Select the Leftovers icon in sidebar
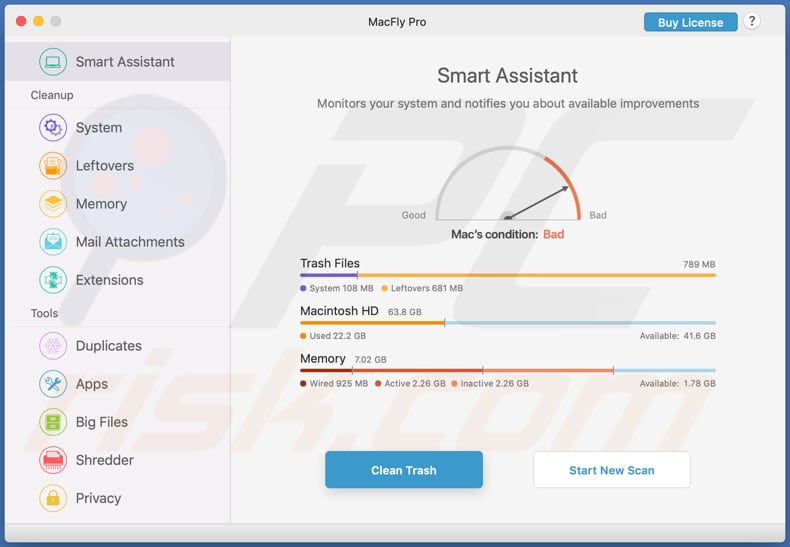This screenshot has width=790, height=547. pyautogui.click(x=53, y=166)
